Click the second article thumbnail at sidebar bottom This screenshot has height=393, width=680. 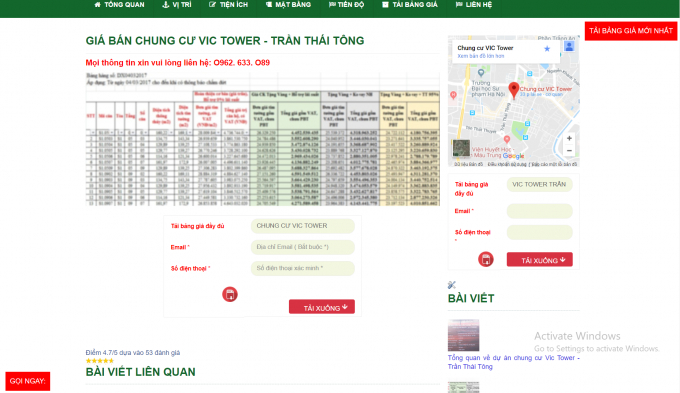point(463,387)
